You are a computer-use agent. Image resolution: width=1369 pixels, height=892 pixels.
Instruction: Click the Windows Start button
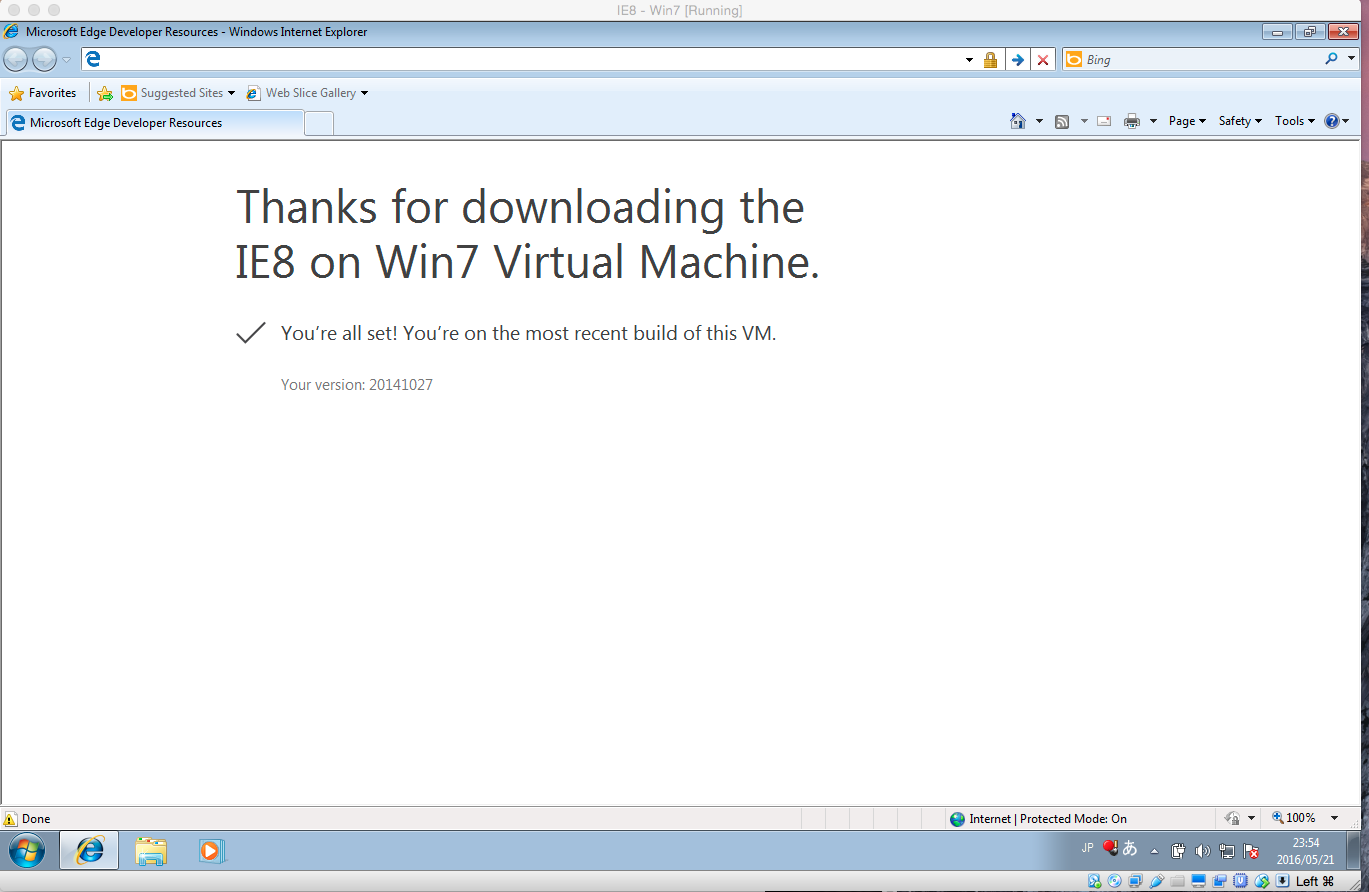point(26,851)
